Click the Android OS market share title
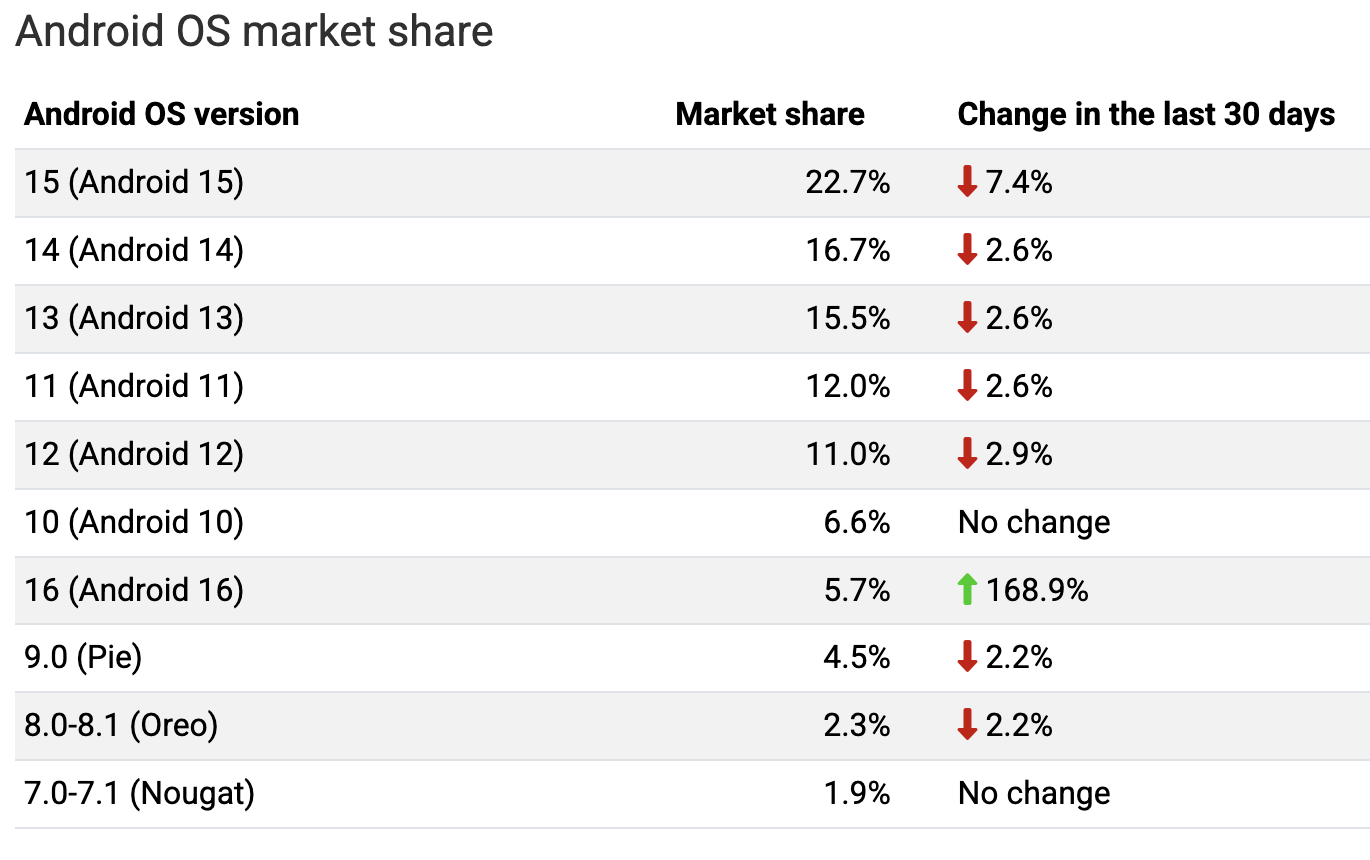1370x860 pixels. click(x=254, y=32)
